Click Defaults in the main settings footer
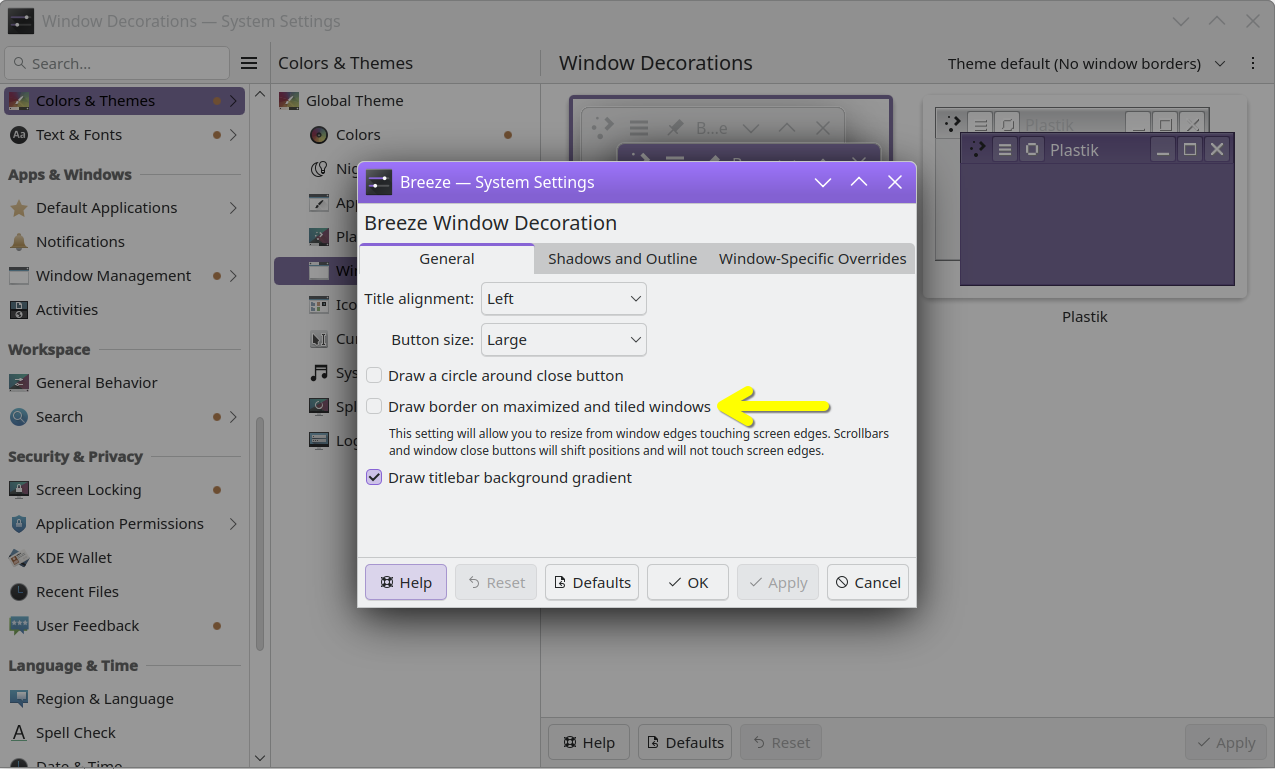This screenshot has width=1275, height=769. [x=685, y=743]
